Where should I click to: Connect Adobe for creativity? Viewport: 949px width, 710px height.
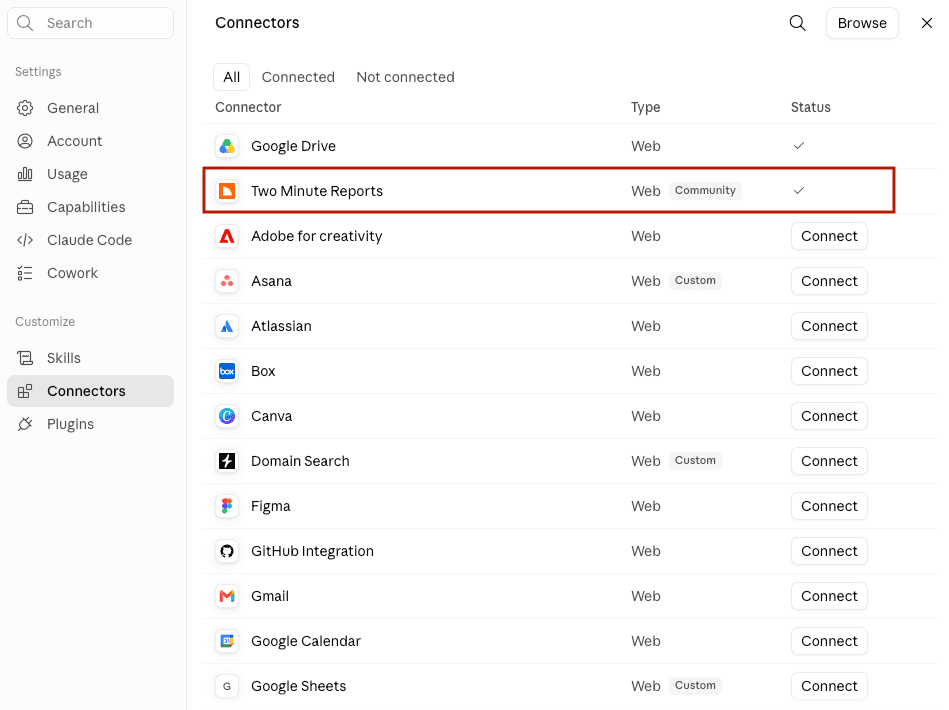[x=829, y=236]
